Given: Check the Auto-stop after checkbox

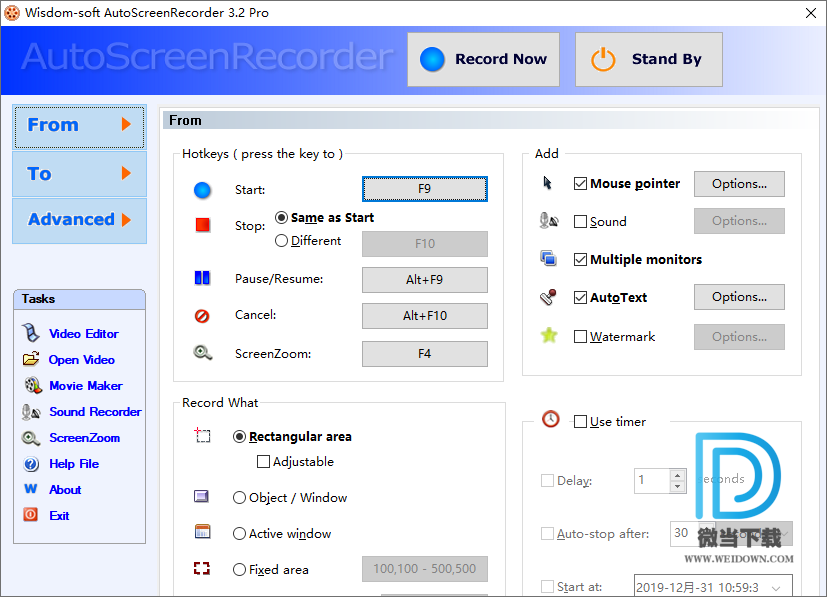Looking at the screenshot, I should 547,534.
